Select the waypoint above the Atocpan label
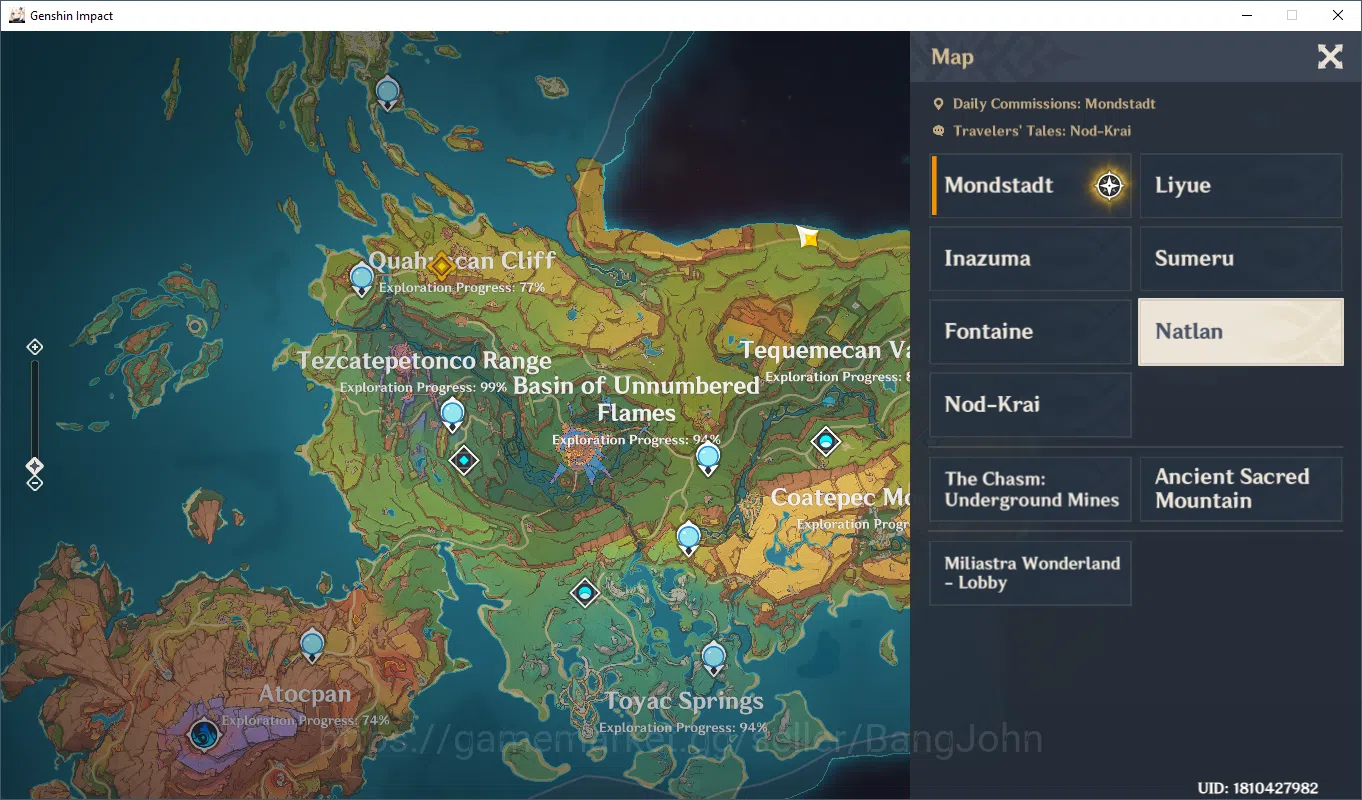 click(x=313, y=646)
